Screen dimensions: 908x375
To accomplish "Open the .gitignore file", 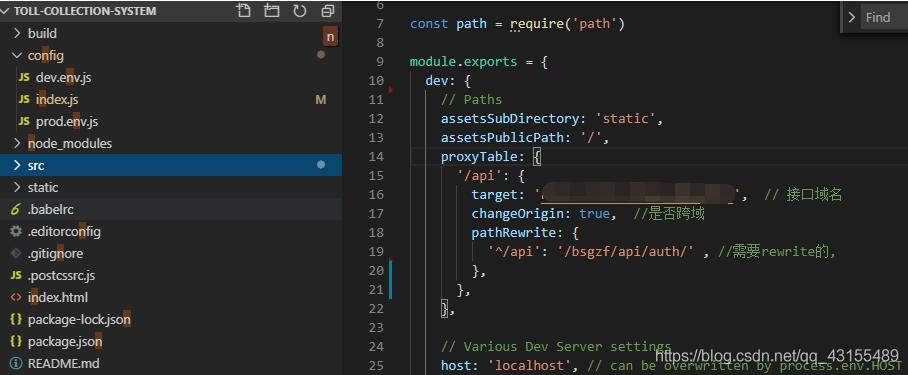I will click(171, 253).
